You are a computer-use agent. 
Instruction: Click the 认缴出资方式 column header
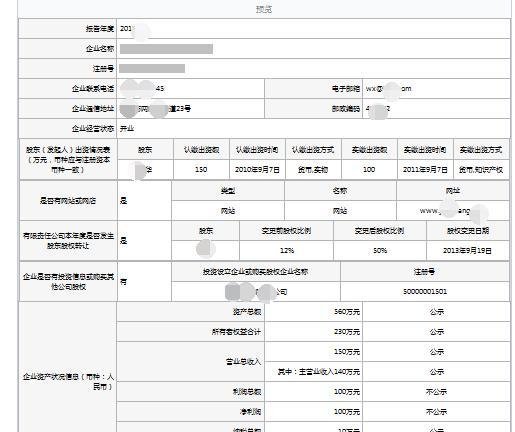pos(313,150)
